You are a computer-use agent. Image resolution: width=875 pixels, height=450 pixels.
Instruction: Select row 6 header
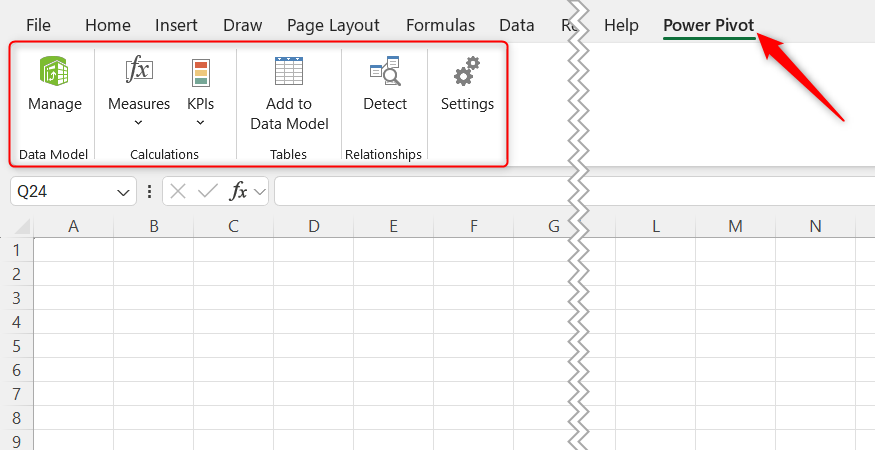click(17, 370)
